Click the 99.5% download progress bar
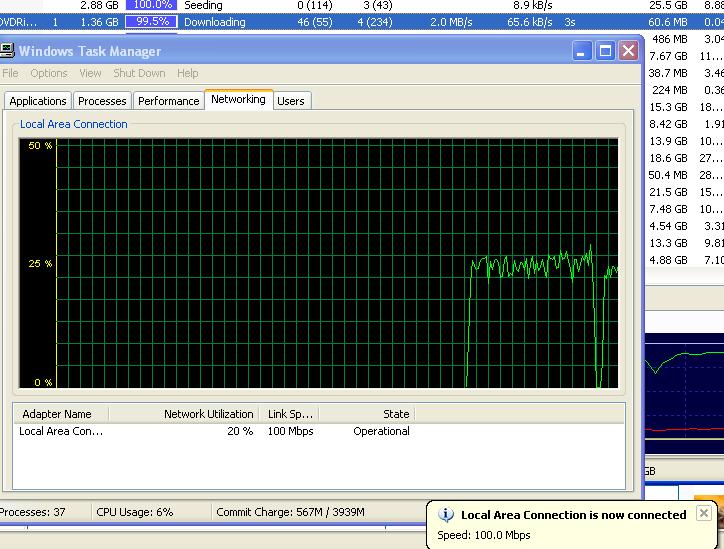This screenshot has height=549, width=724. coord(151,22)
